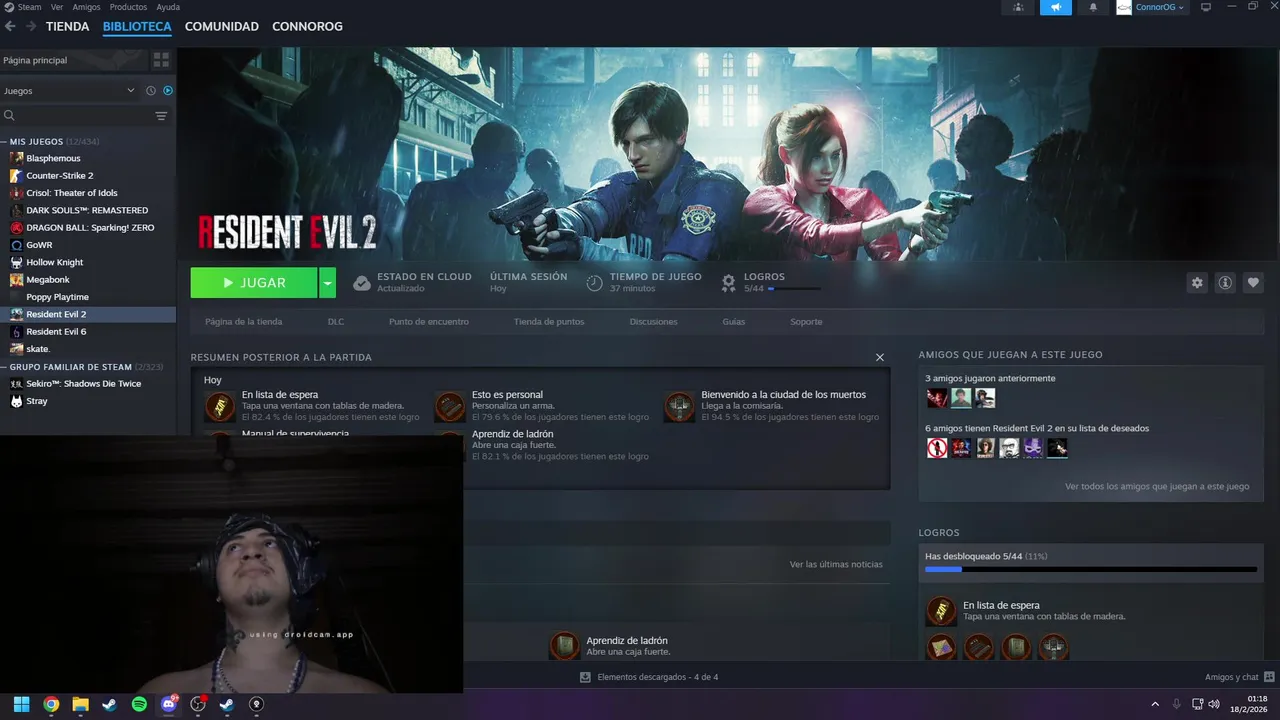
Task: Open Ver todos los amigos link
Action: pos(1157,486)
